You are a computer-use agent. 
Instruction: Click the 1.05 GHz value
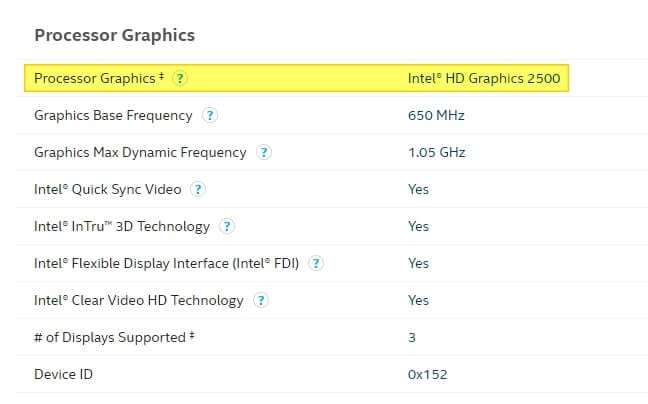click(436, 152)
